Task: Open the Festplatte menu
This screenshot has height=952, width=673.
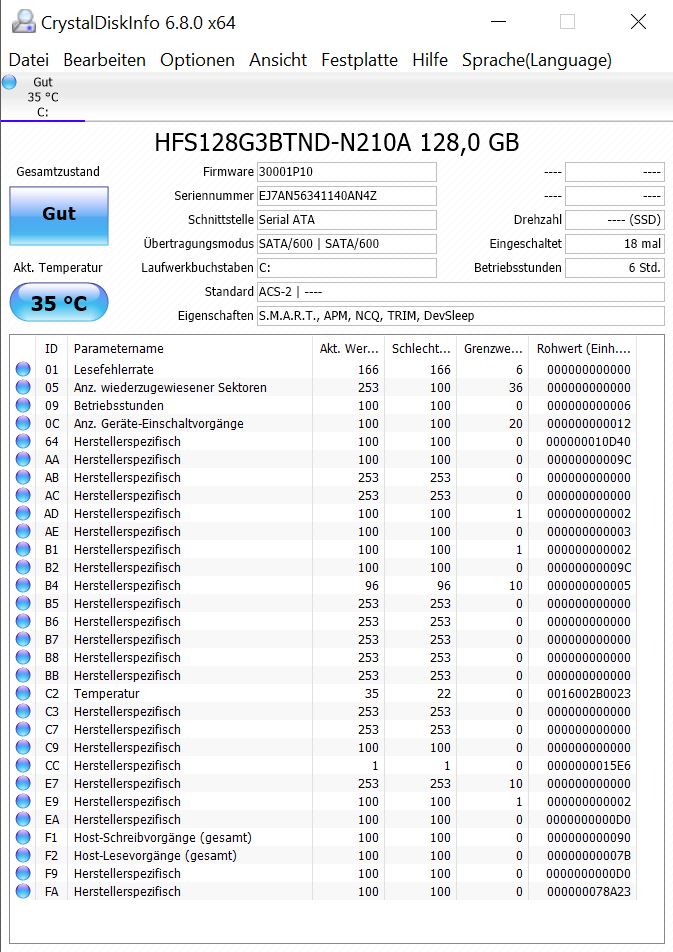Action: [x=360, y=60]
